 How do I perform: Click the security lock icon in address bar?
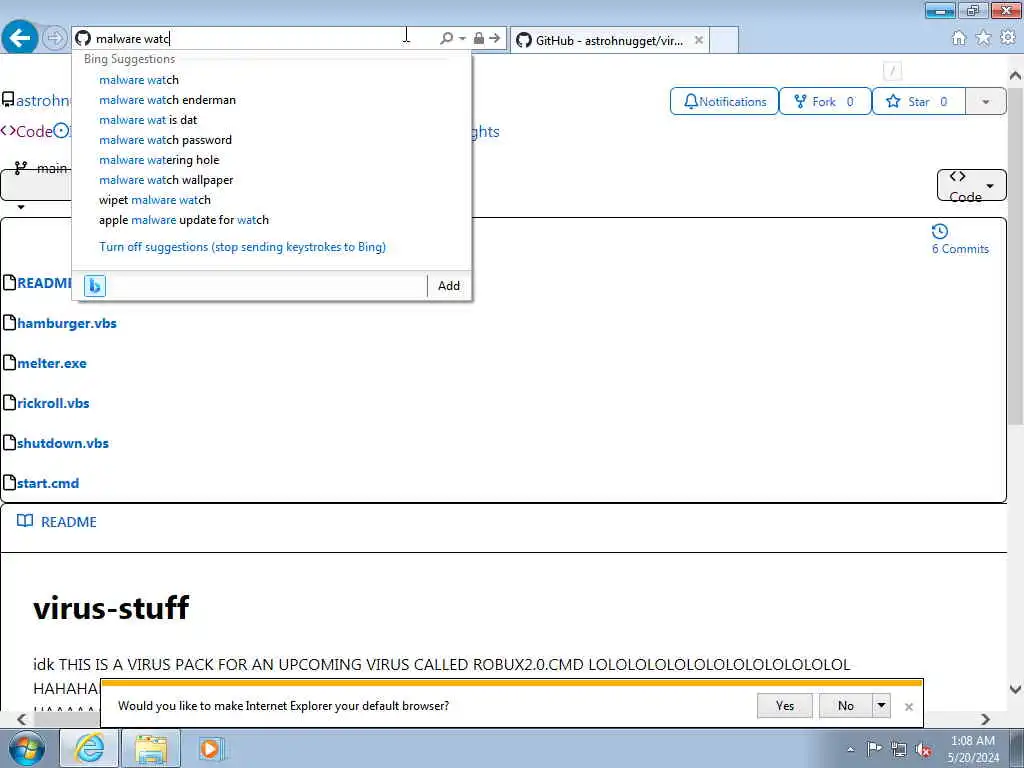pos(479,39)
